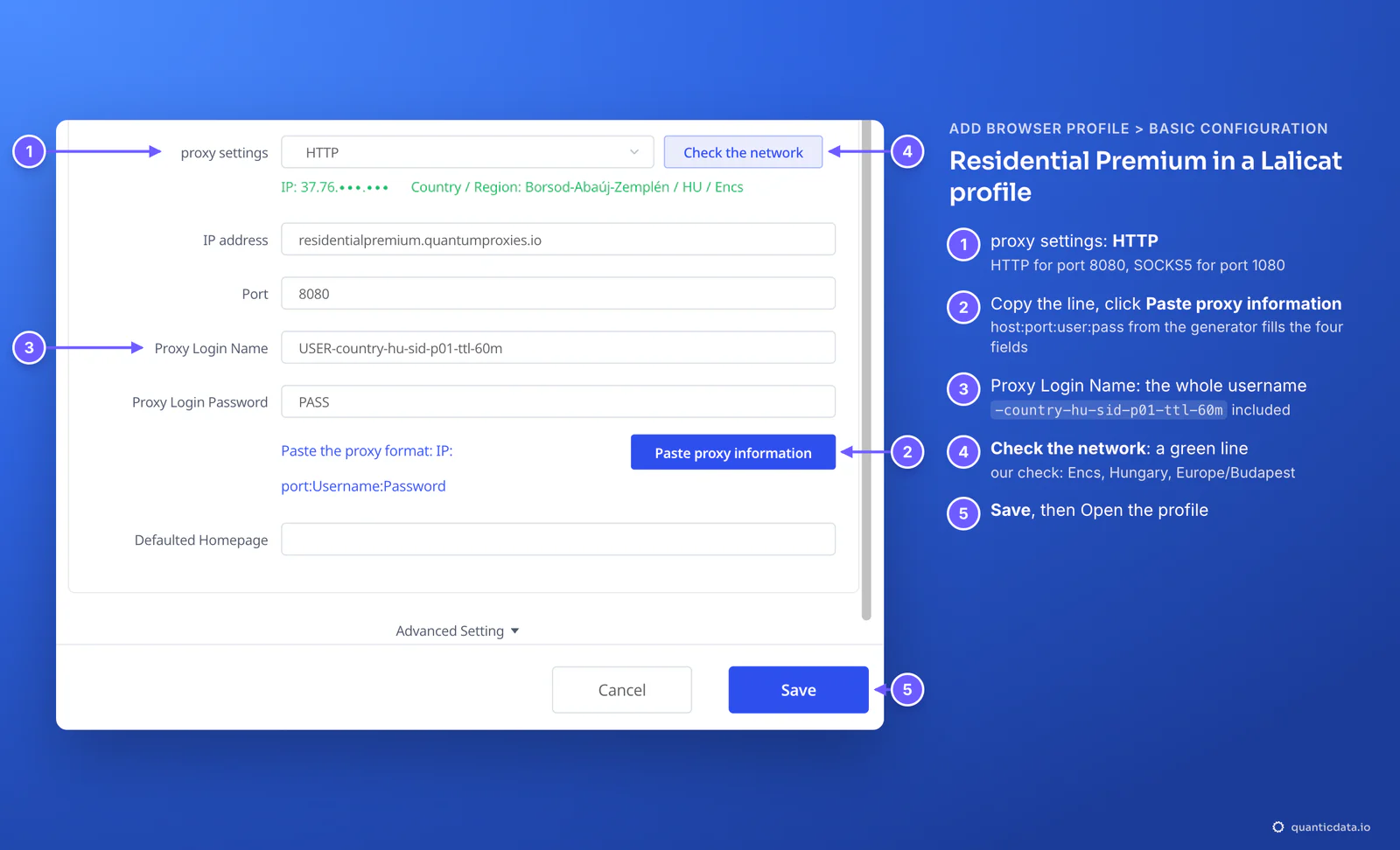The width and height of the screenshot is (1400, 850).
Task: Click the Cancel button
Action: (622, 690)
